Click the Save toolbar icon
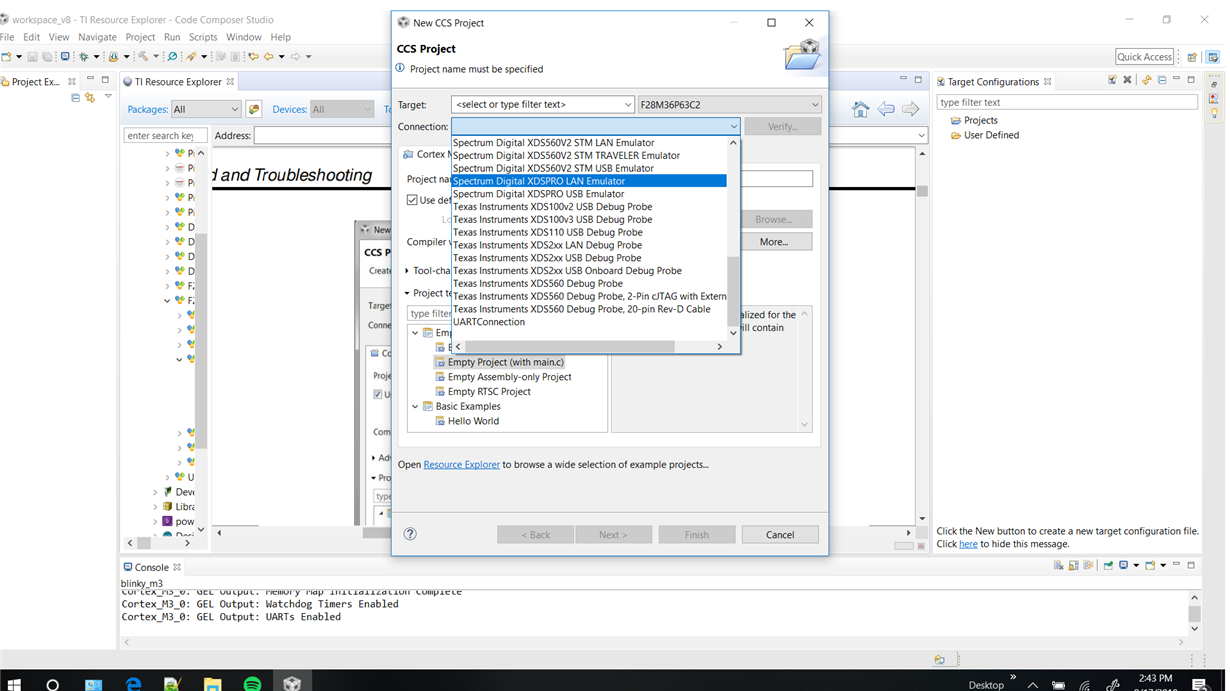Image resolution: width=1230 pixels, height=691 pixels. [x=33, y=57]
